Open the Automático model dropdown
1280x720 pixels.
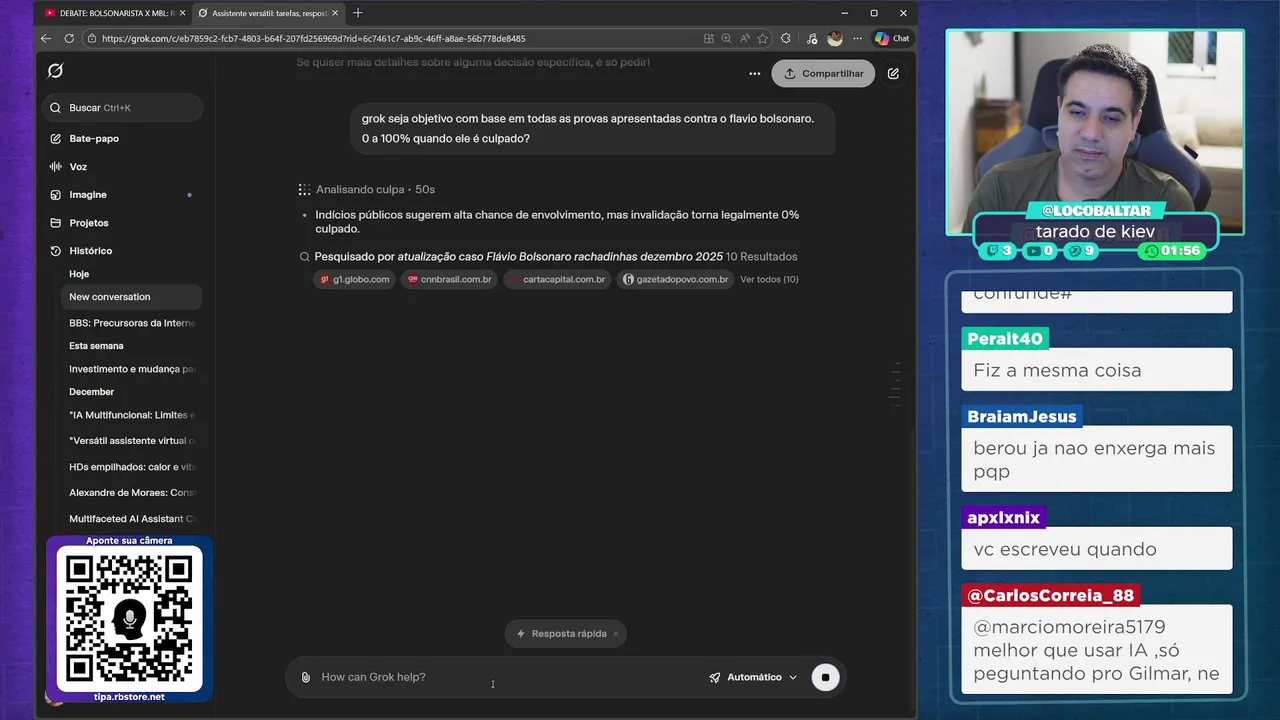click(753, 677)
